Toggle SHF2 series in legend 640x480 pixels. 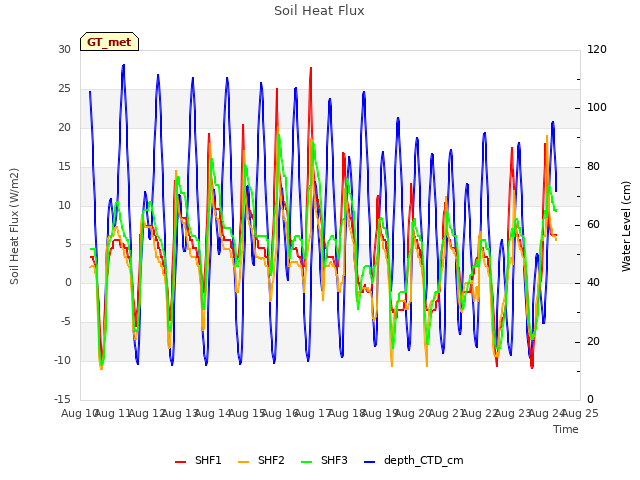click(x=261, y=460)
